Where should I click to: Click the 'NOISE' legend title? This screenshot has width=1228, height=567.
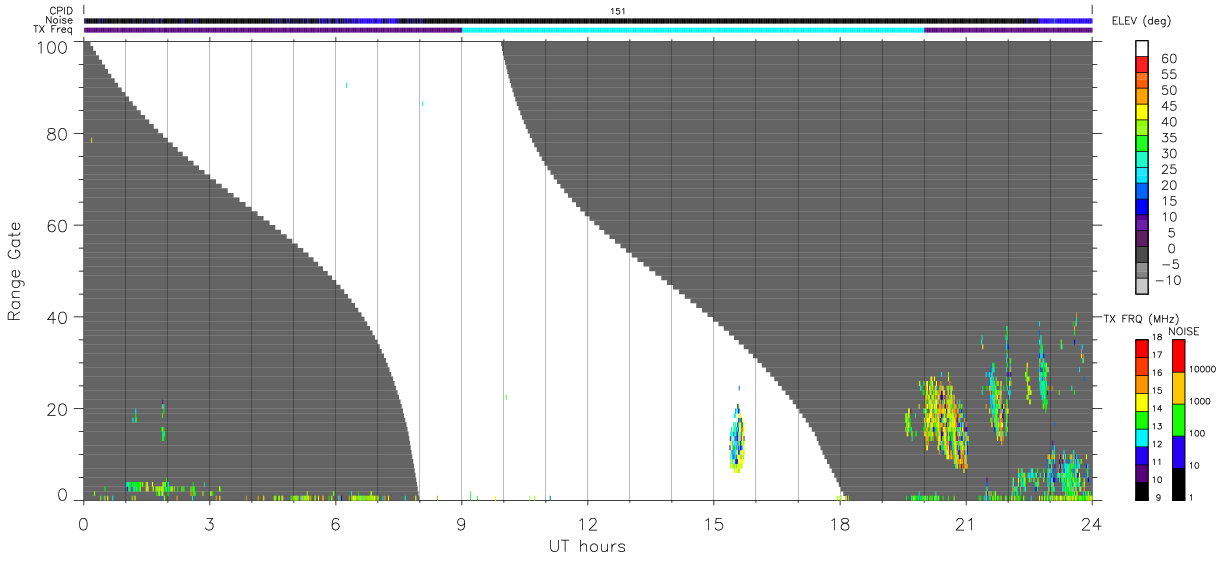[1184, 331]
